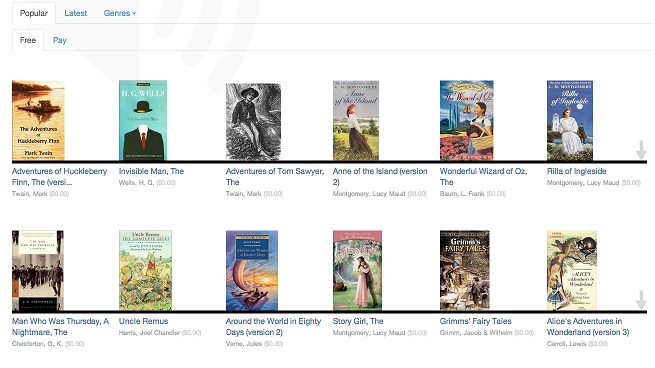Follow the Grimms' Fairy Tales title link
The image size is (655, 368).
pos(475,321)
